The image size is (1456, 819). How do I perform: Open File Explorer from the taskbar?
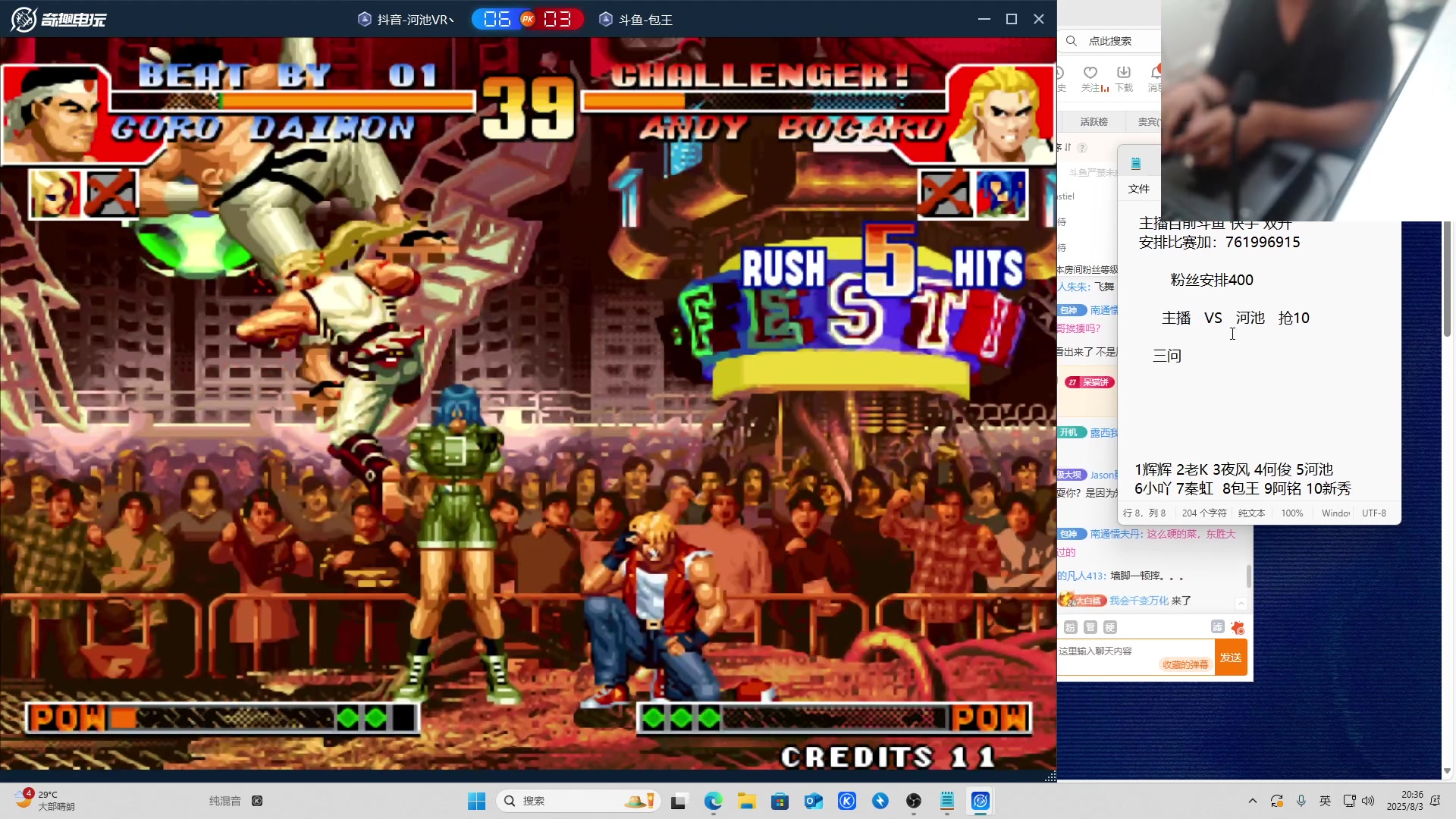click(747, 801)
